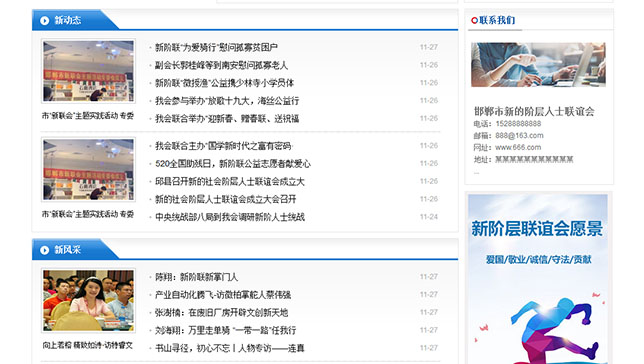Open article 520全国助残日，新阶联公益志愿者献爱心
Screen dimensions: 644x364
pyautogui.click(x=233, y=164)
